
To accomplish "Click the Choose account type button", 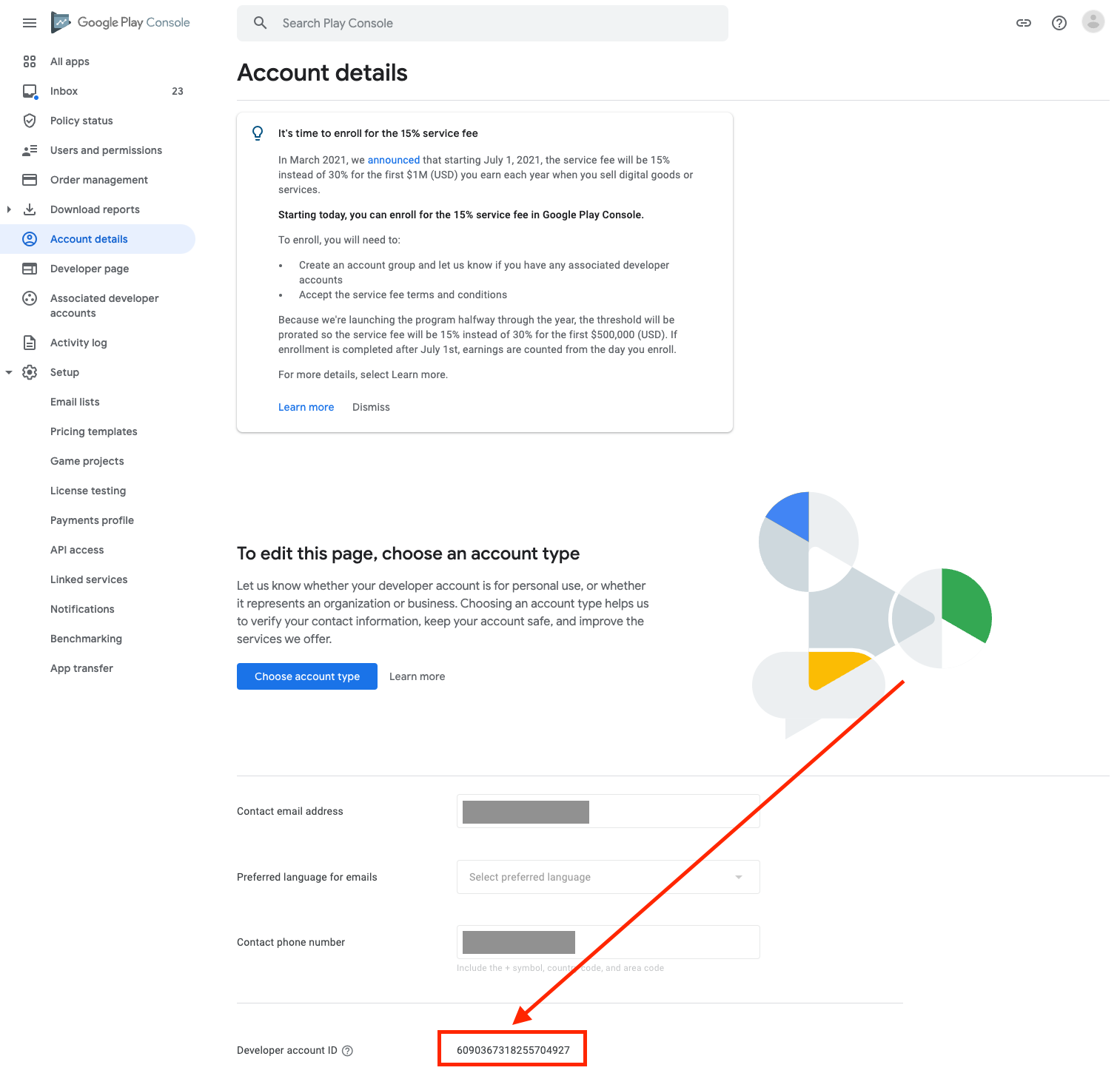I will [x=307, y=676].
